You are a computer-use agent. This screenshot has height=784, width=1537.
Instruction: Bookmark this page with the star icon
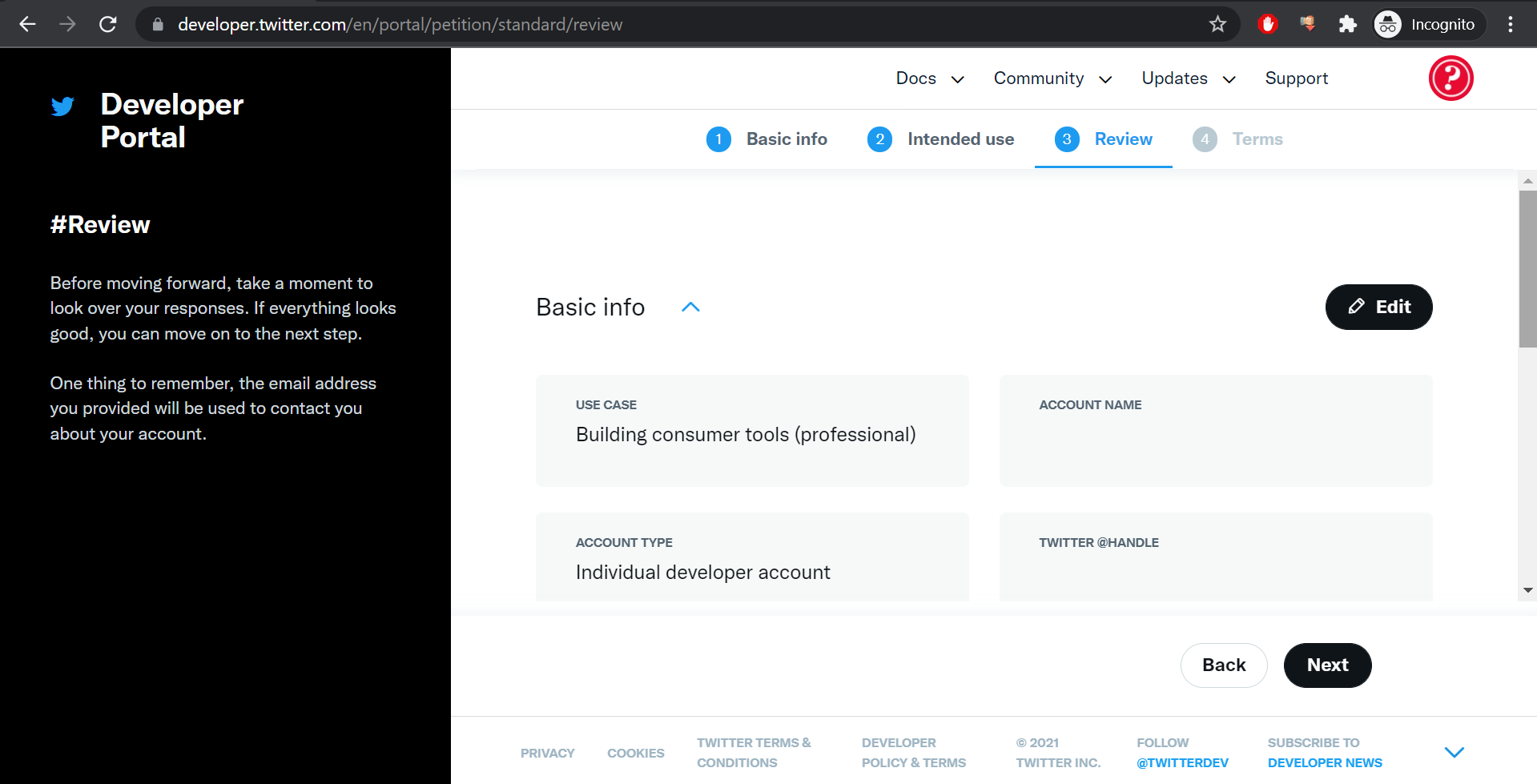point(1217,24)
